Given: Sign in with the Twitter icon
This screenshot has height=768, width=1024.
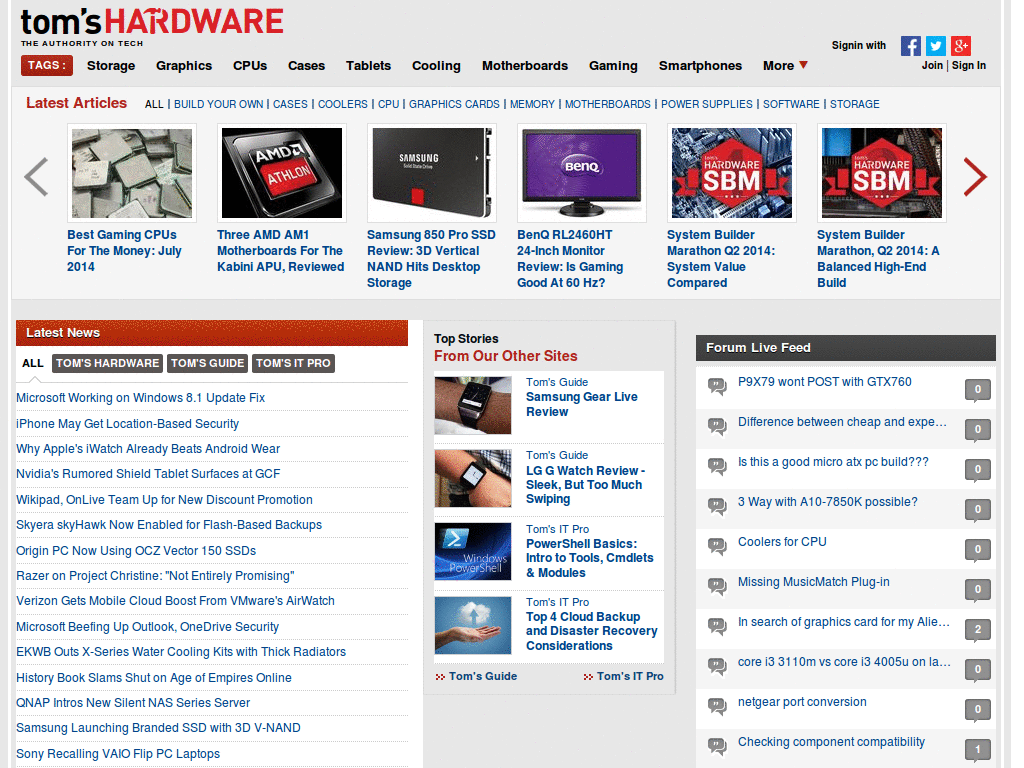Looking at the screenshot, I should [935, 45].
